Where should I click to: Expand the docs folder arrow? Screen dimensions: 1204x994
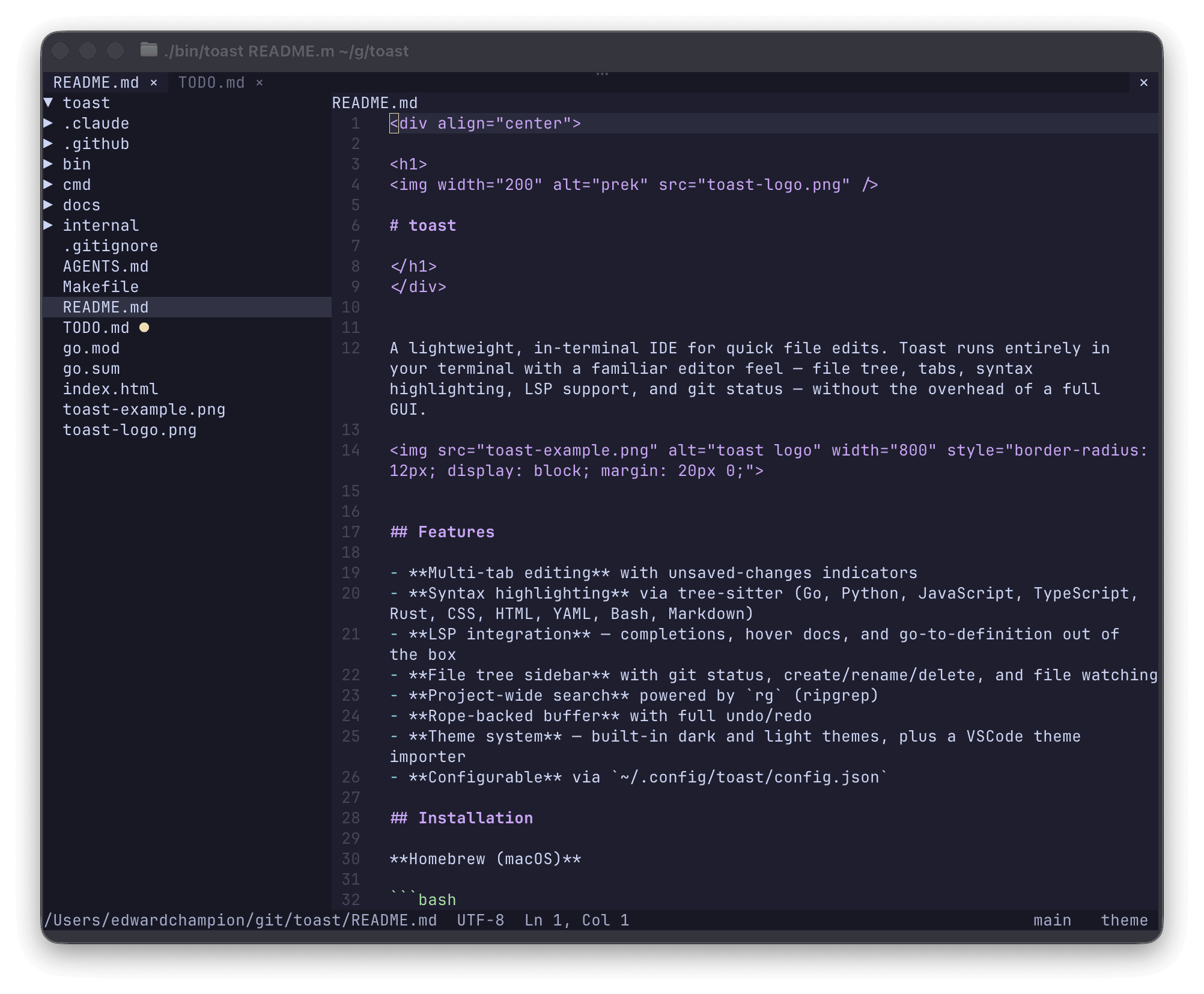(49, 205)
